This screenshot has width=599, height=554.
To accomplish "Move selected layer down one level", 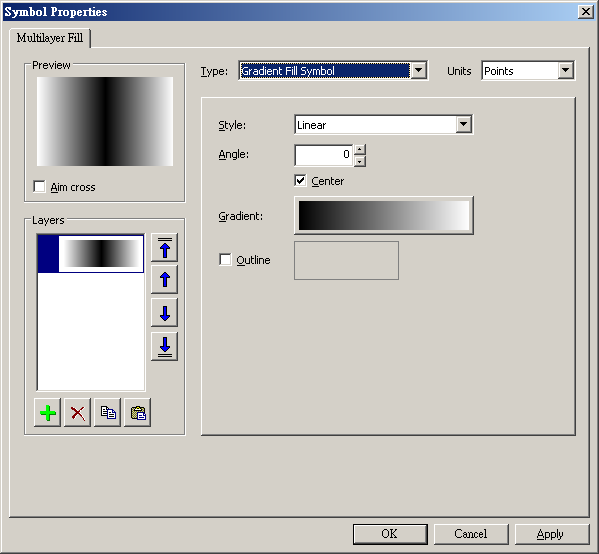I will [x=165, y=313].
